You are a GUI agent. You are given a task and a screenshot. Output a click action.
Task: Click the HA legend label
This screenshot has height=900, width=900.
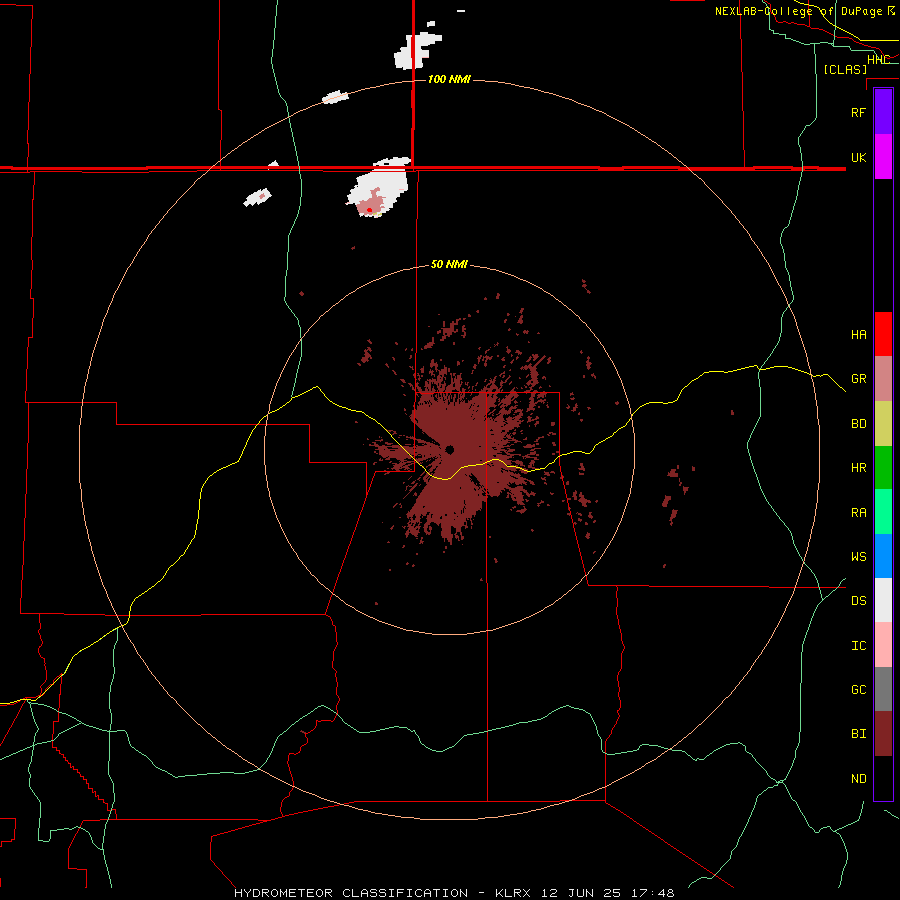(x=858, y=334)
